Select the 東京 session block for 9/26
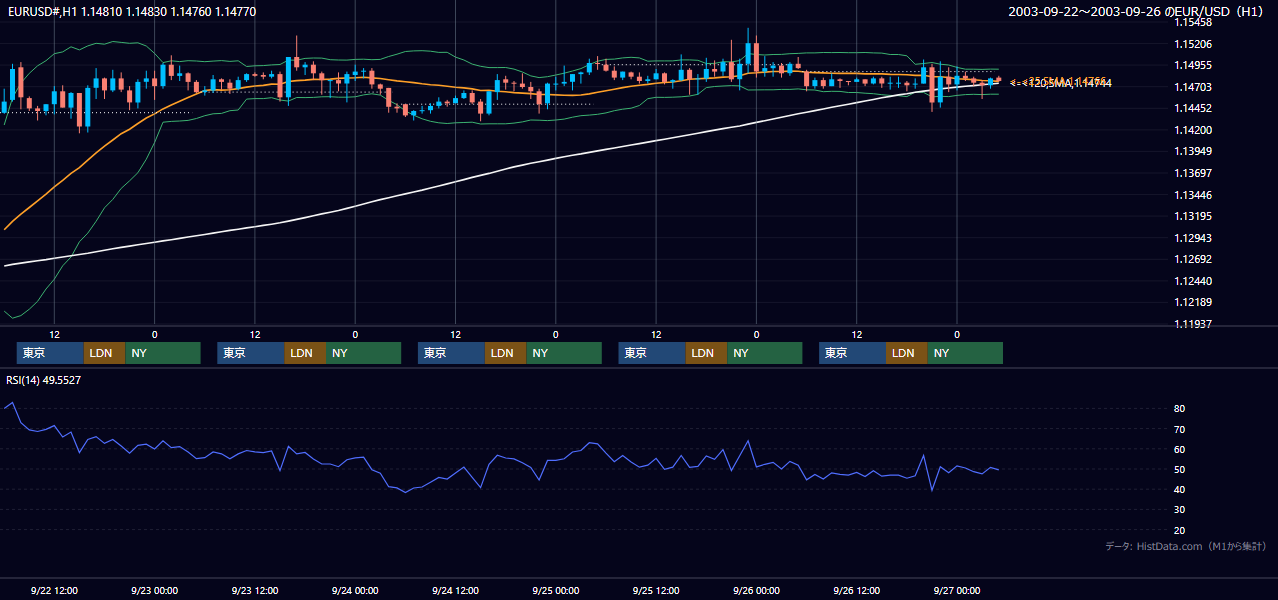Screen dimensions: 1278x600 (852, 353)
